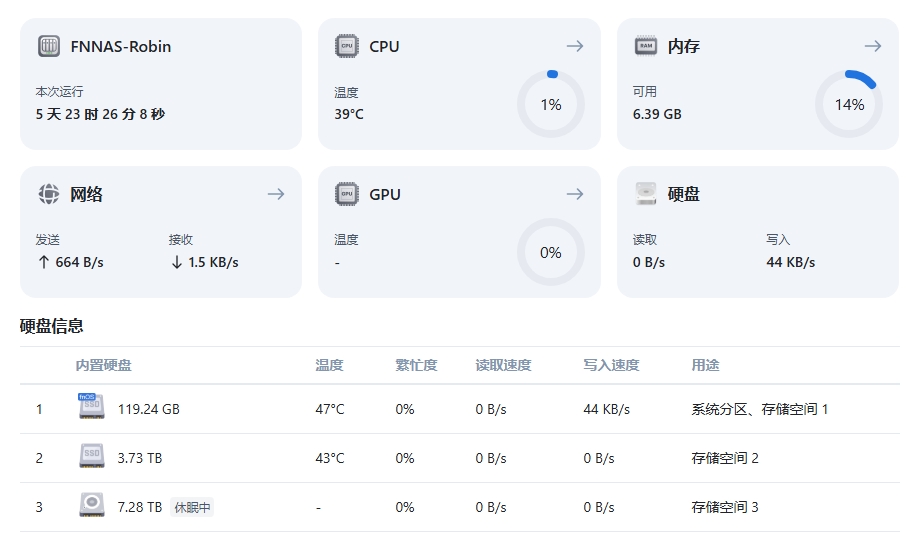Viewport: 910px width, 533px height.
Task: Click the 7.28 TB hard disk icon
Action: (91, 506)
